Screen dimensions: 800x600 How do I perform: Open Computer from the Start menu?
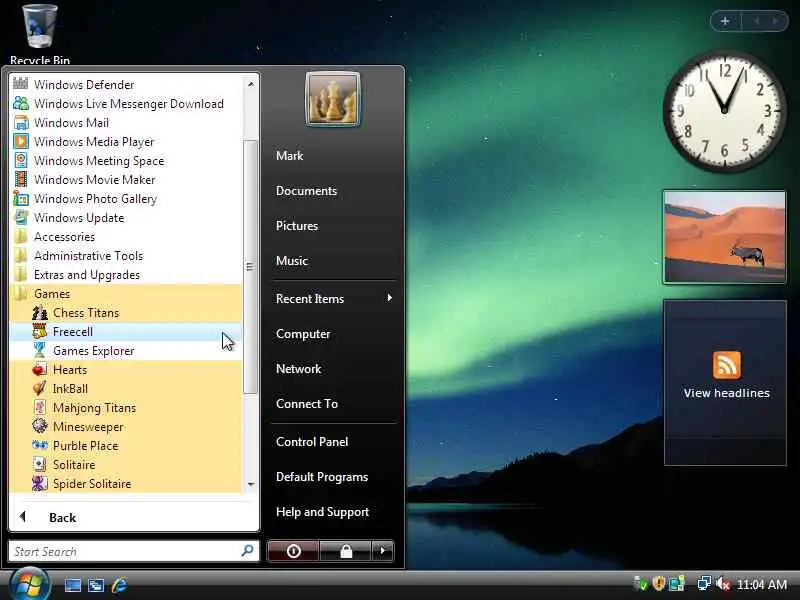pyautogui.click(x=303, y=334)
